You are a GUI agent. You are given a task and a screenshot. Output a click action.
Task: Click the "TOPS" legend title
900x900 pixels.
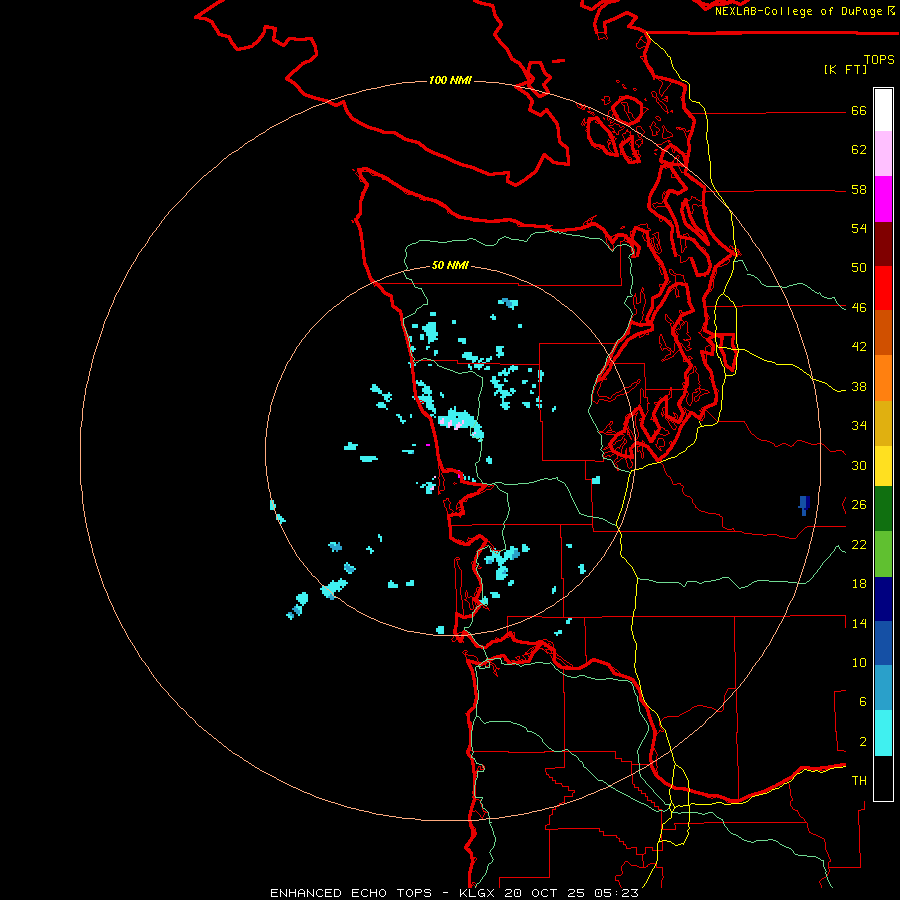[x=879, y=60]
